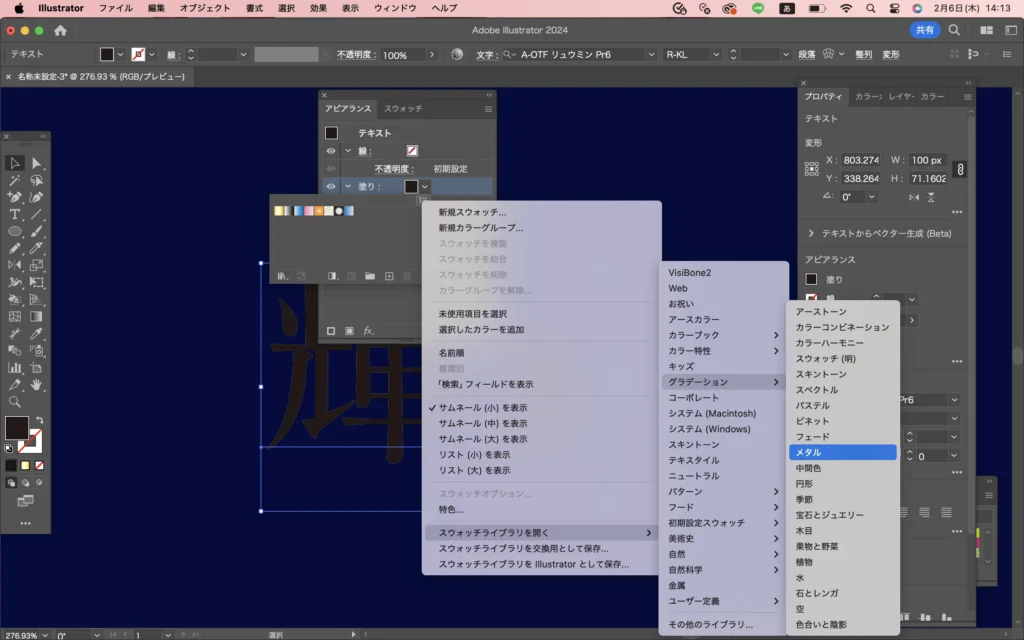This screenshot has height=640, width=1024.
Task: Click the Ellipse shape tool
Action: (15, 231)
